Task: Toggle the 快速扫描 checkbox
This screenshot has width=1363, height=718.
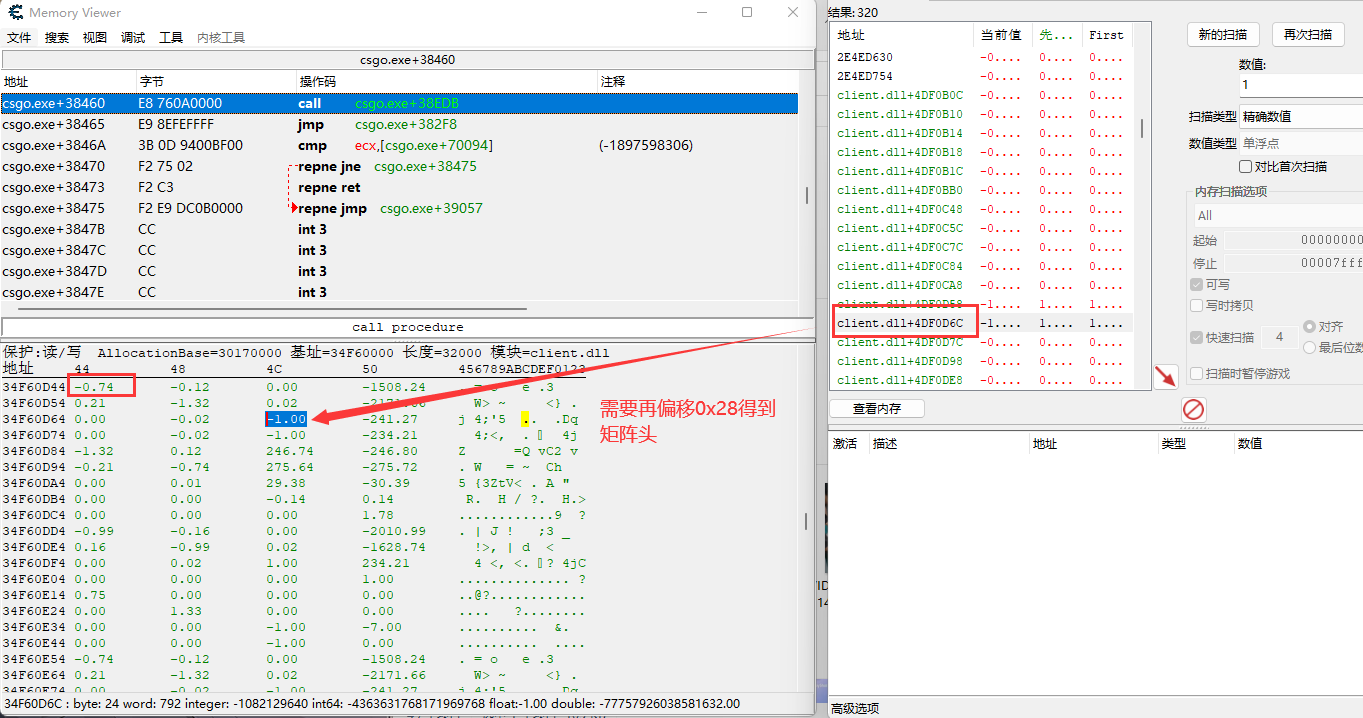Action: click(x=1196, y=337)
